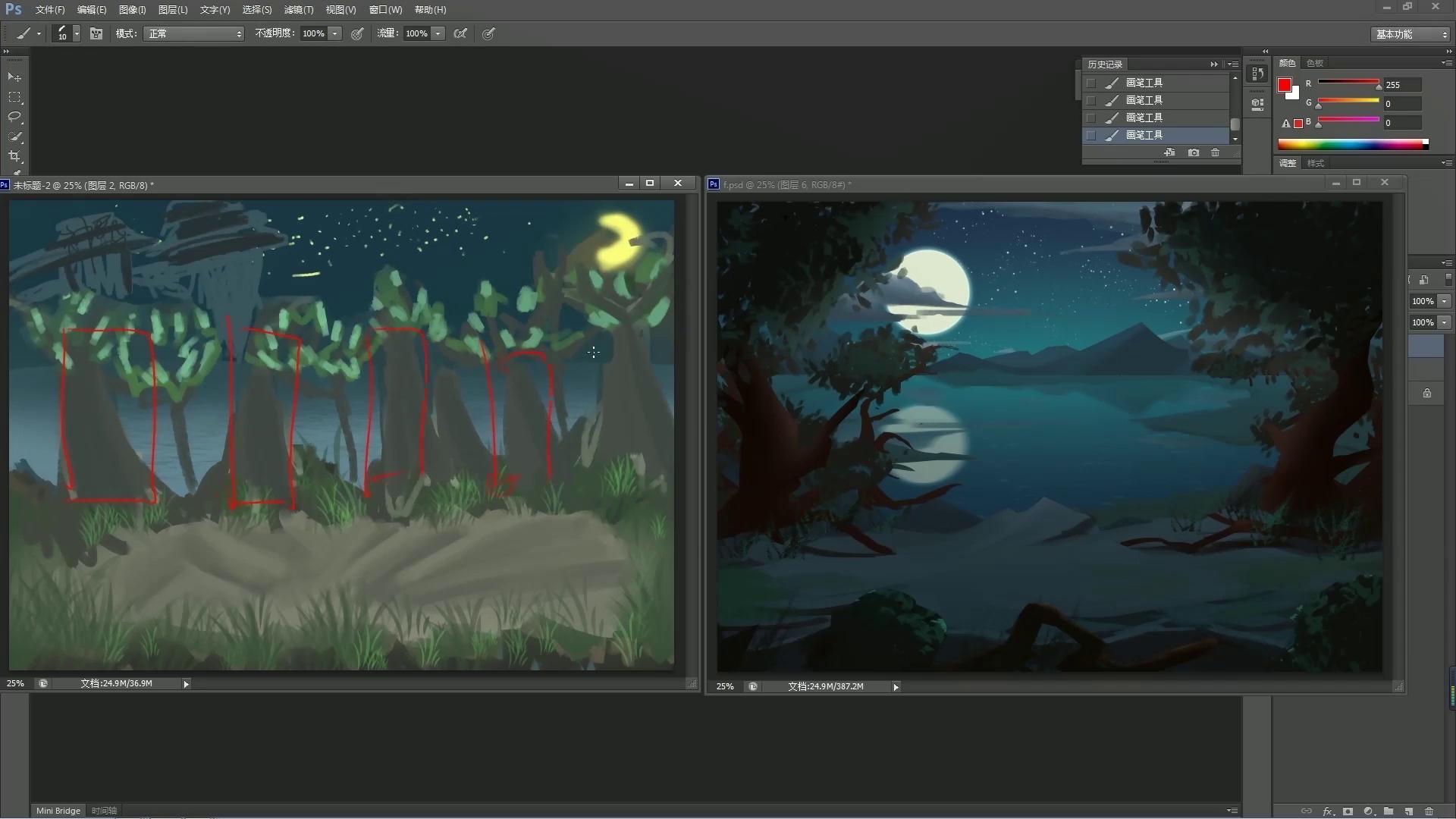Click the red foreground color swatch
This screenshot has width=1456, height=819.
[x=1285, y=85]
